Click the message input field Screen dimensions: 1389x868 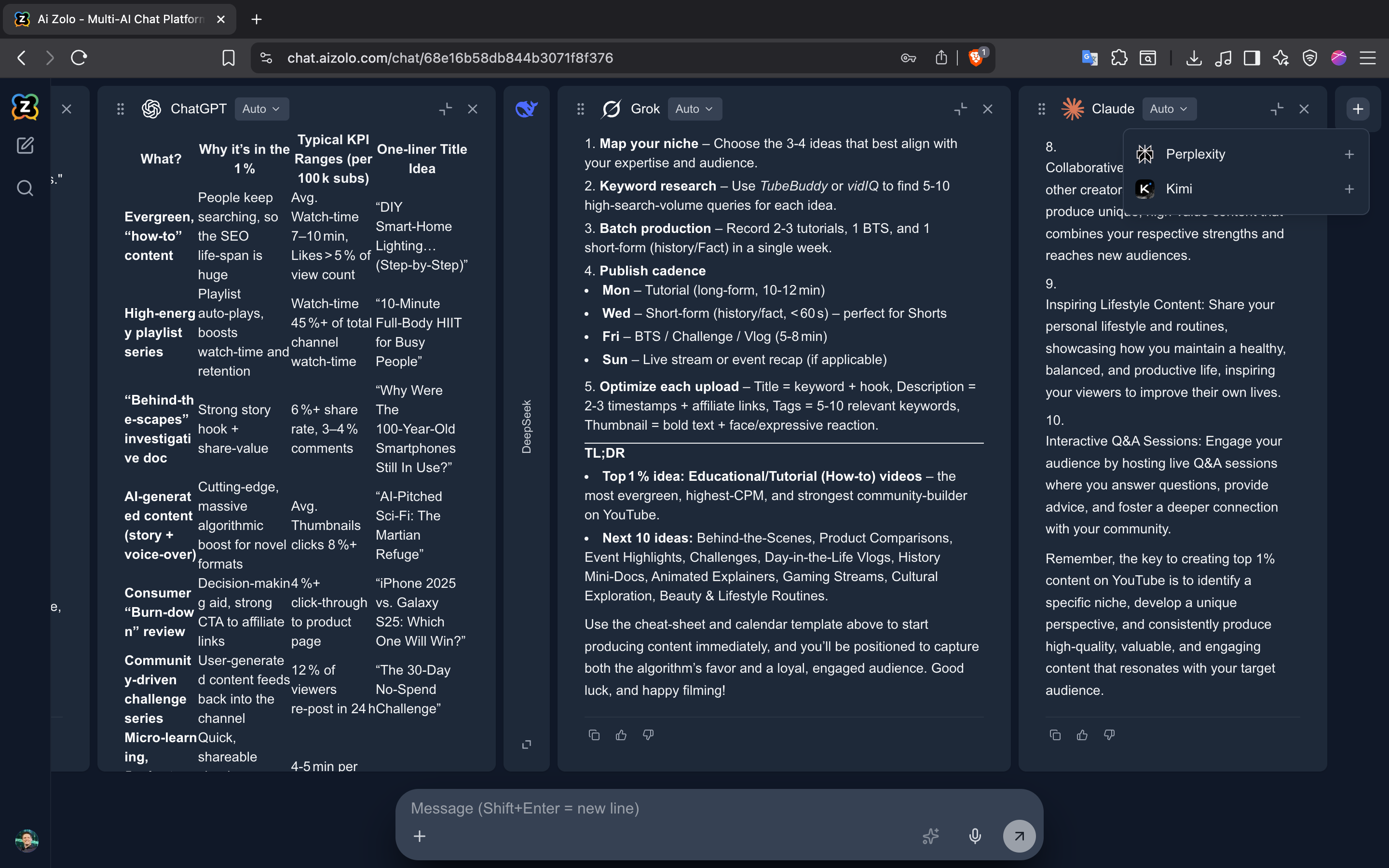[660, 808]
